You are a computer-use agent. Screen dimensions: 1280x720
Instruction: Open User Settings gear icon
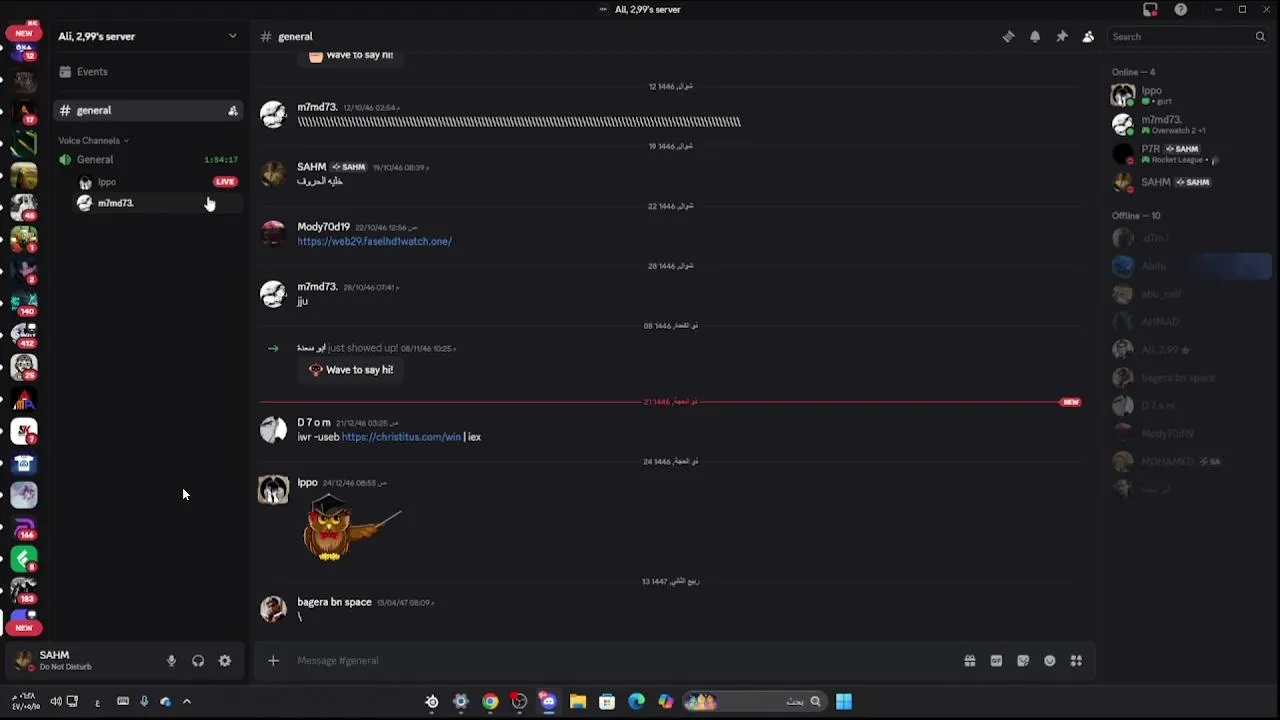pos(225,661)
